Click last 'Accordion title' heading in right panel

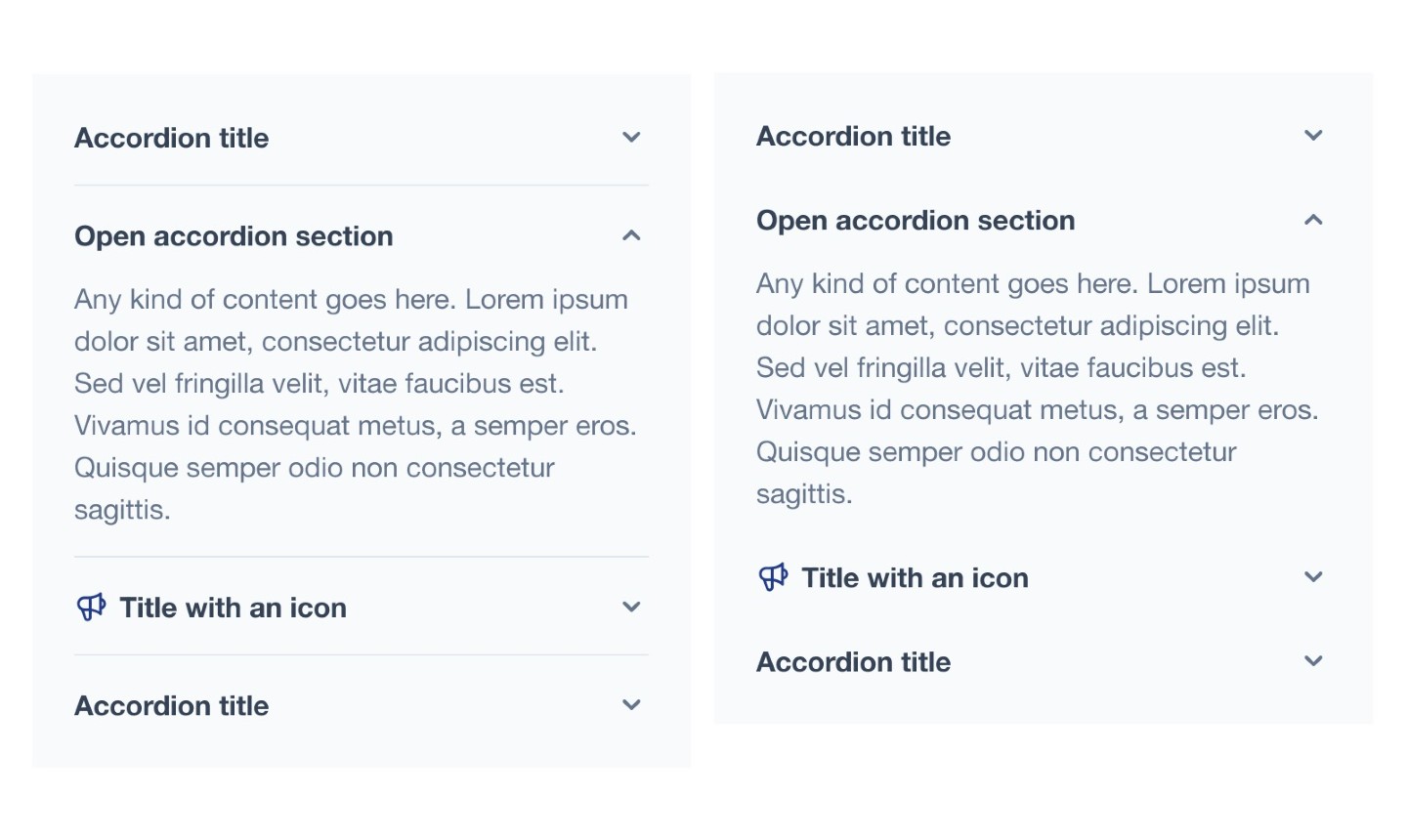(854, 662)
